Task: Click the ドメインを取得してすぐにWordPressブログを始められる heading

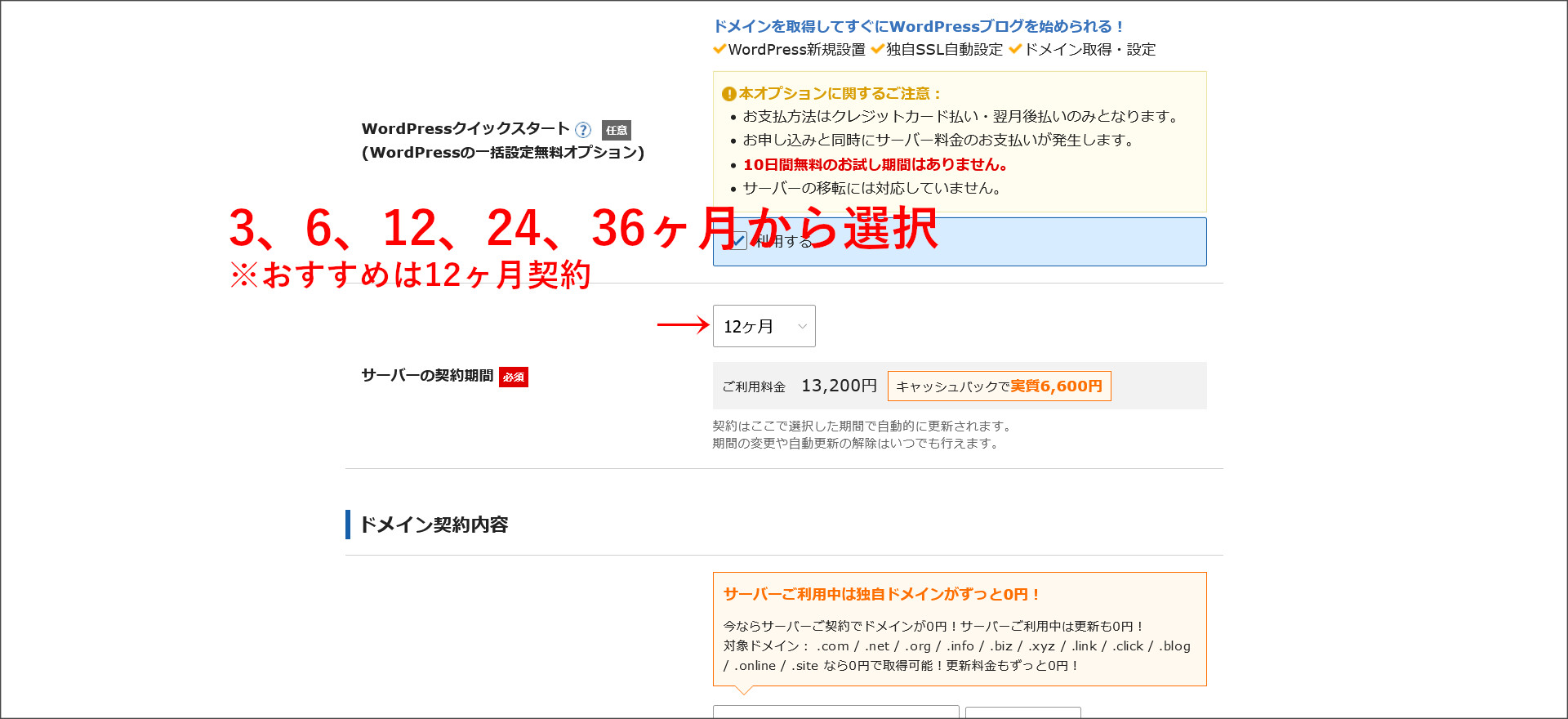Action: click(x=918, y=26)
